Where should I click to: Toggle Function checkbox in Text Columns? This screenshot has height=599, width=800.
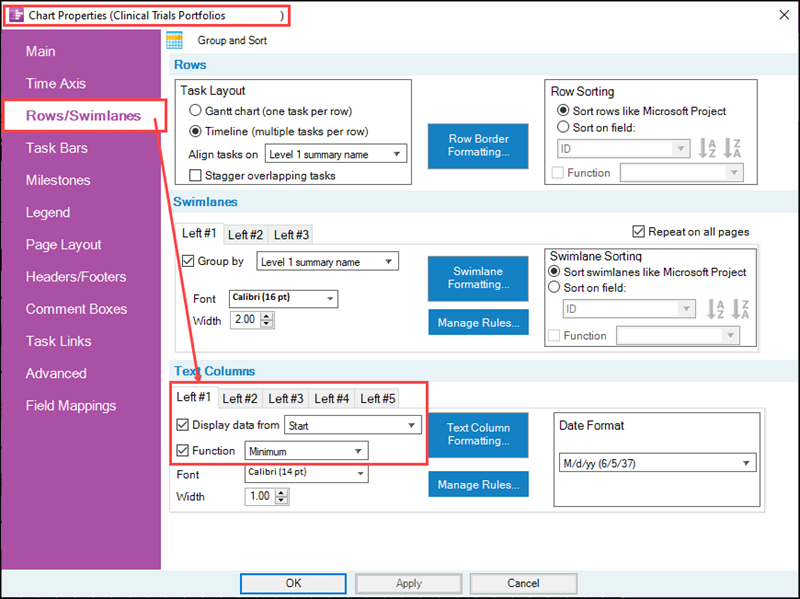pos(182,451)
